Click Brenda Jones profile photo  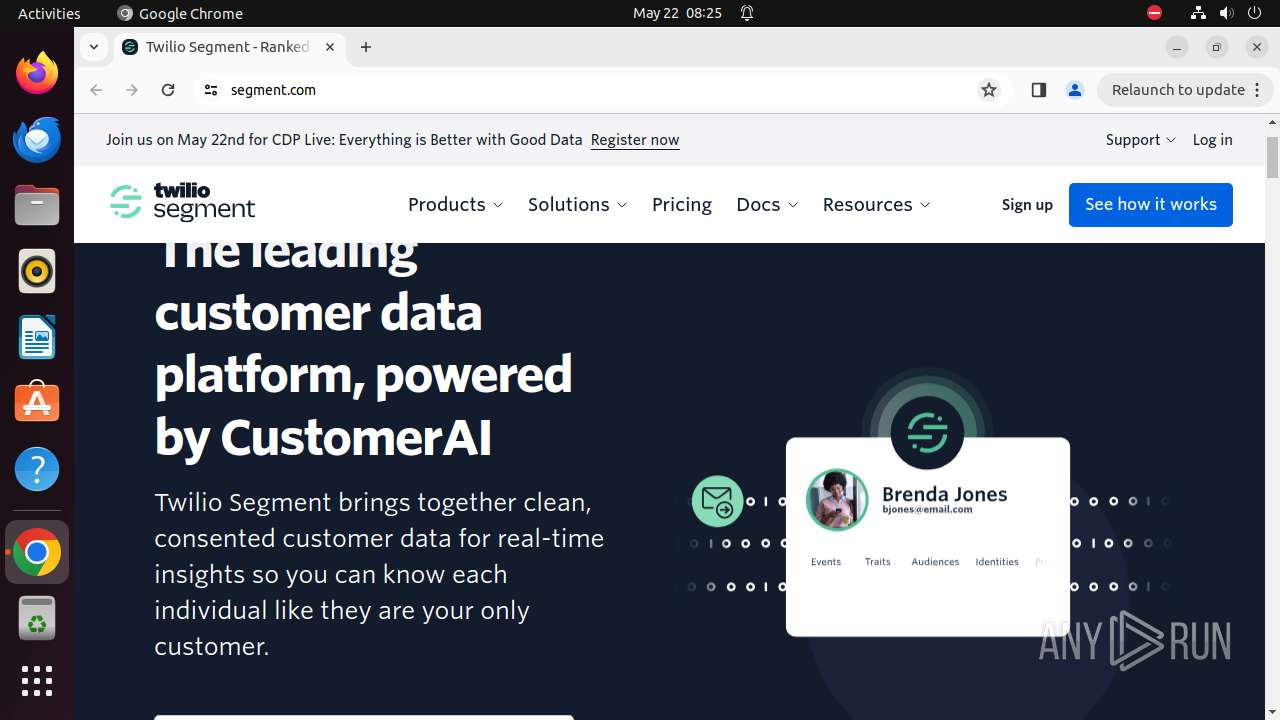tap(837, 500)
